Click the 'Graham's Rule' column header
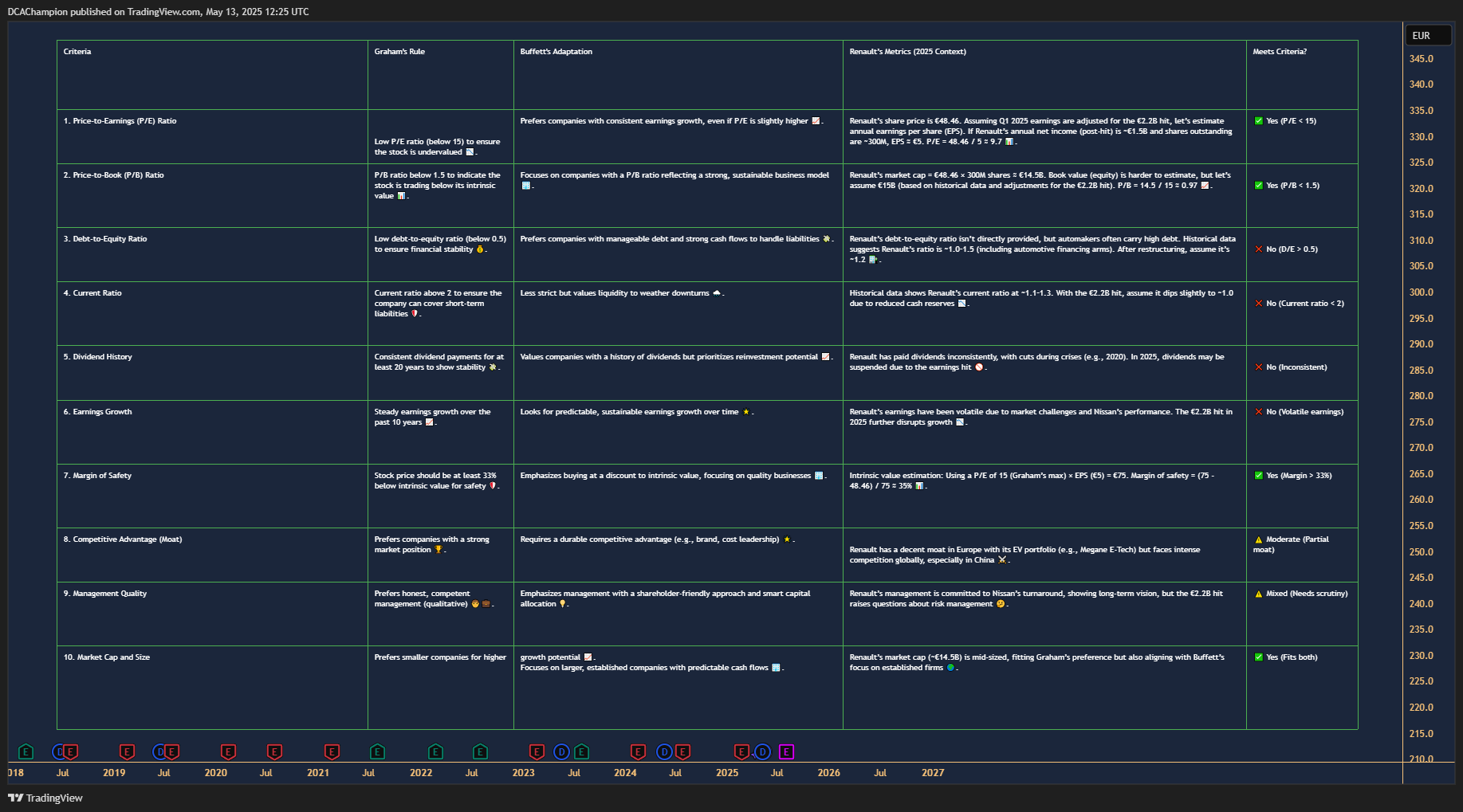 click(x=399, y=52)
